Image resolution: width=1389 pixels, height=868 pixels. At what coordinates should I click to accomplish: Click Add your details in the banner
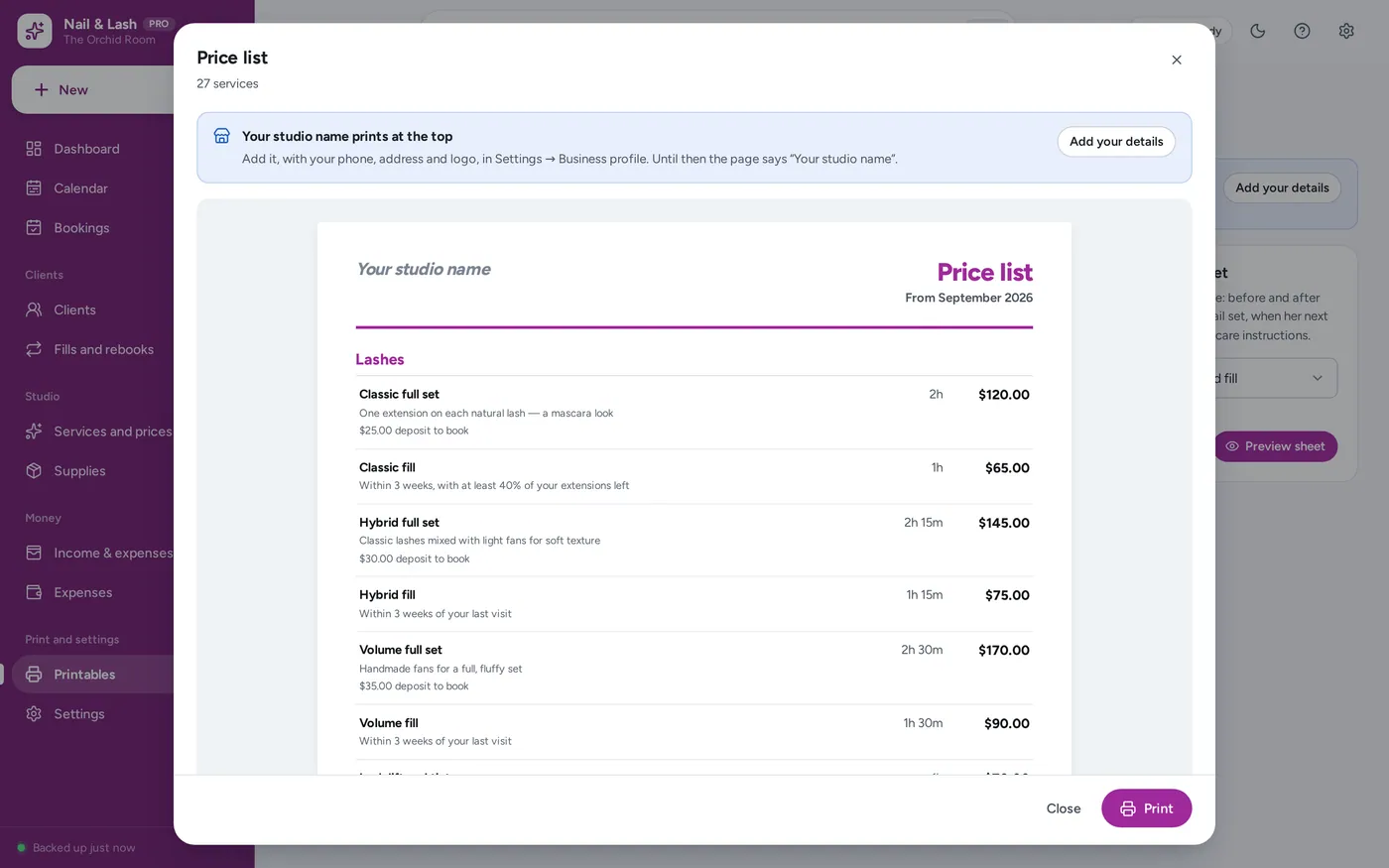click(1116, 142)
